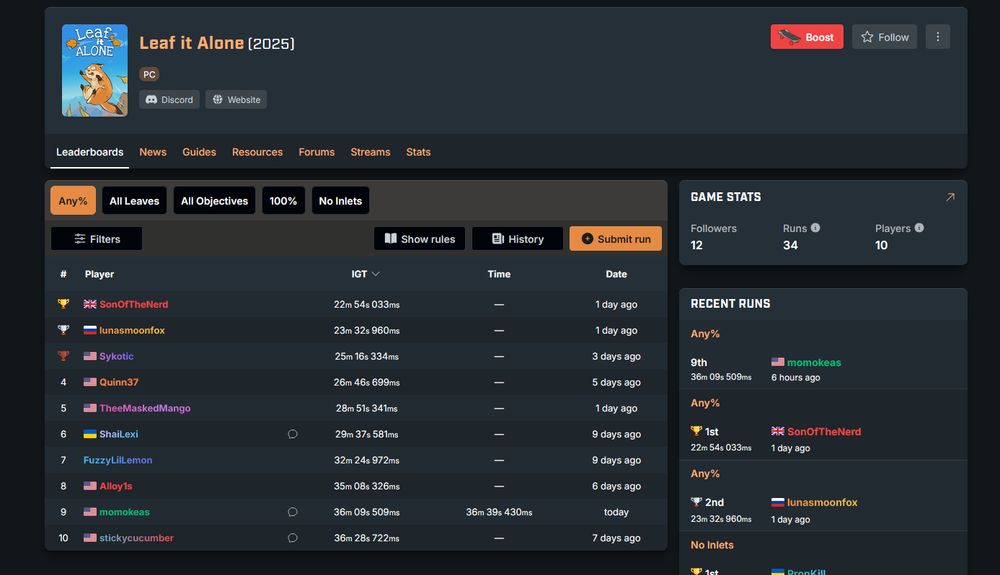This screenshot has height=575, width=1000.
Task: Click the 2nd place trophy in Recent Runs
Action: [x=696, y=502]
